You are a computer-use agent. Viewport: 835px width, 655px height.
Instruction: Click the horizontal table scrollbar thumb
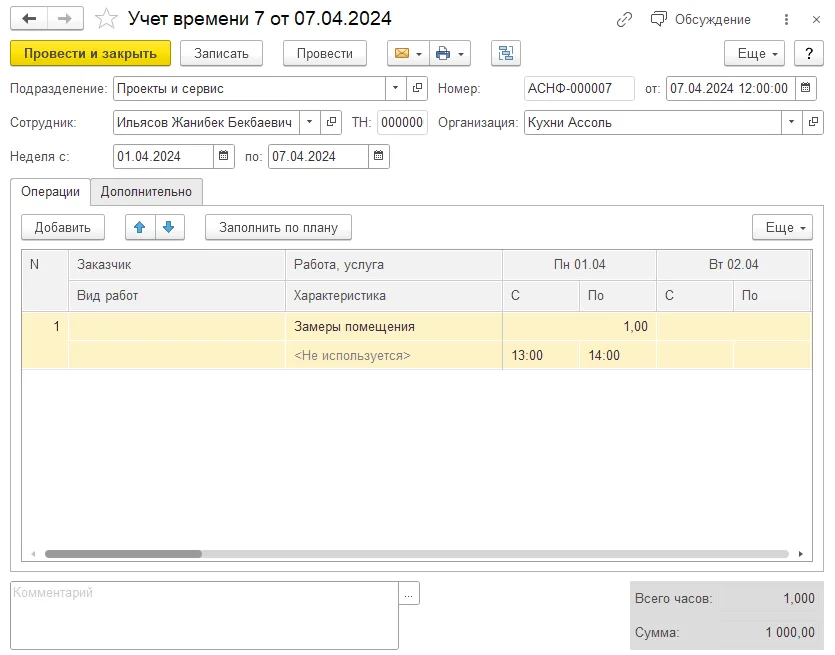pos(124,554)
